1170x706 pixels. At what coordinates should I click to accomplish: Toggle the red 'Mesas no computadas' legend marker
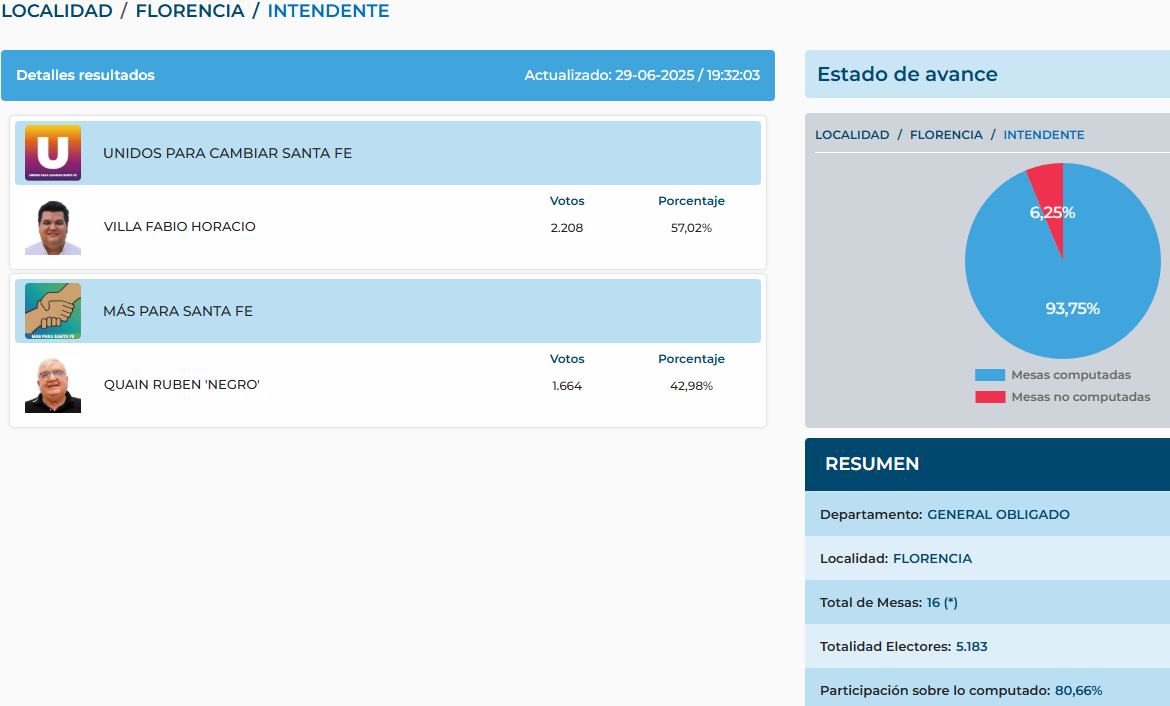[989, 397]
